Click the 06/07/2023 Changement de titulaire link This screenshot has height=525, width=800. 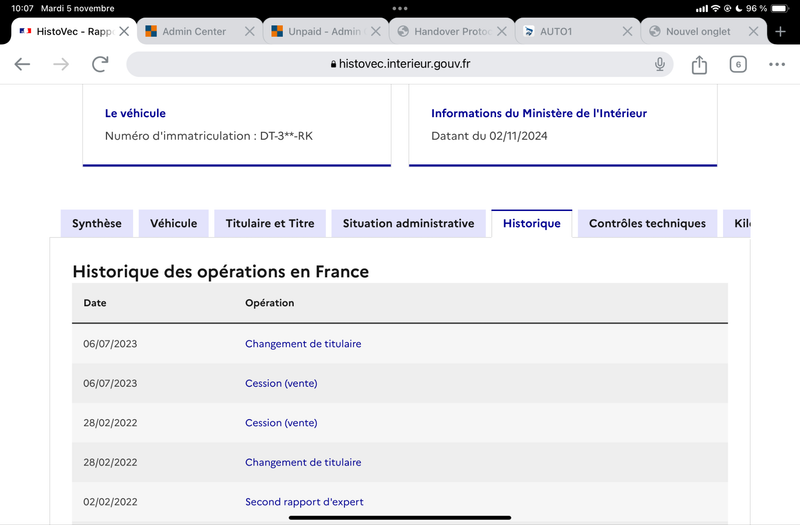pos(303,344)
